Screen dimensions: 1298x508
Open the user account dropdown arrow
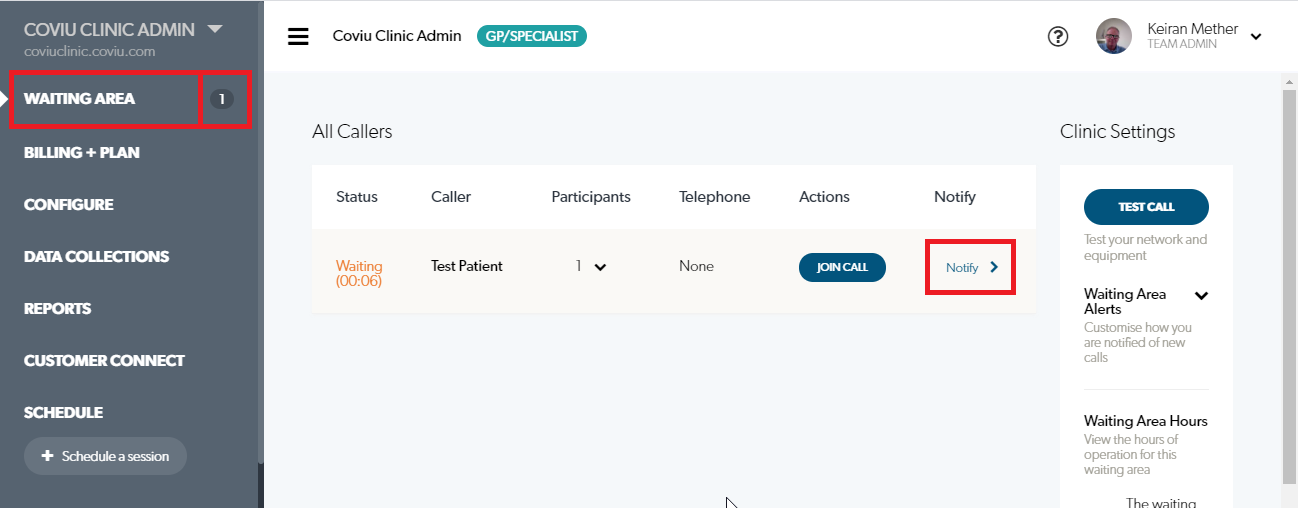tap(1256, 37)
